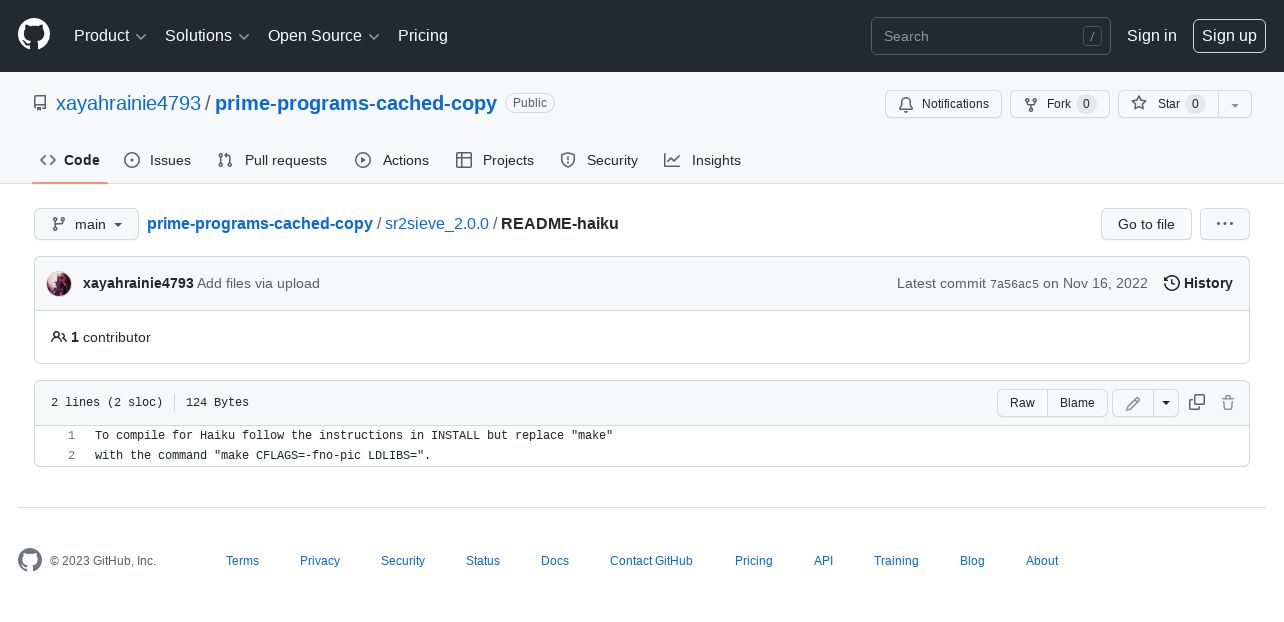Open the star lists dropdown arrow

pos(1235,104)
